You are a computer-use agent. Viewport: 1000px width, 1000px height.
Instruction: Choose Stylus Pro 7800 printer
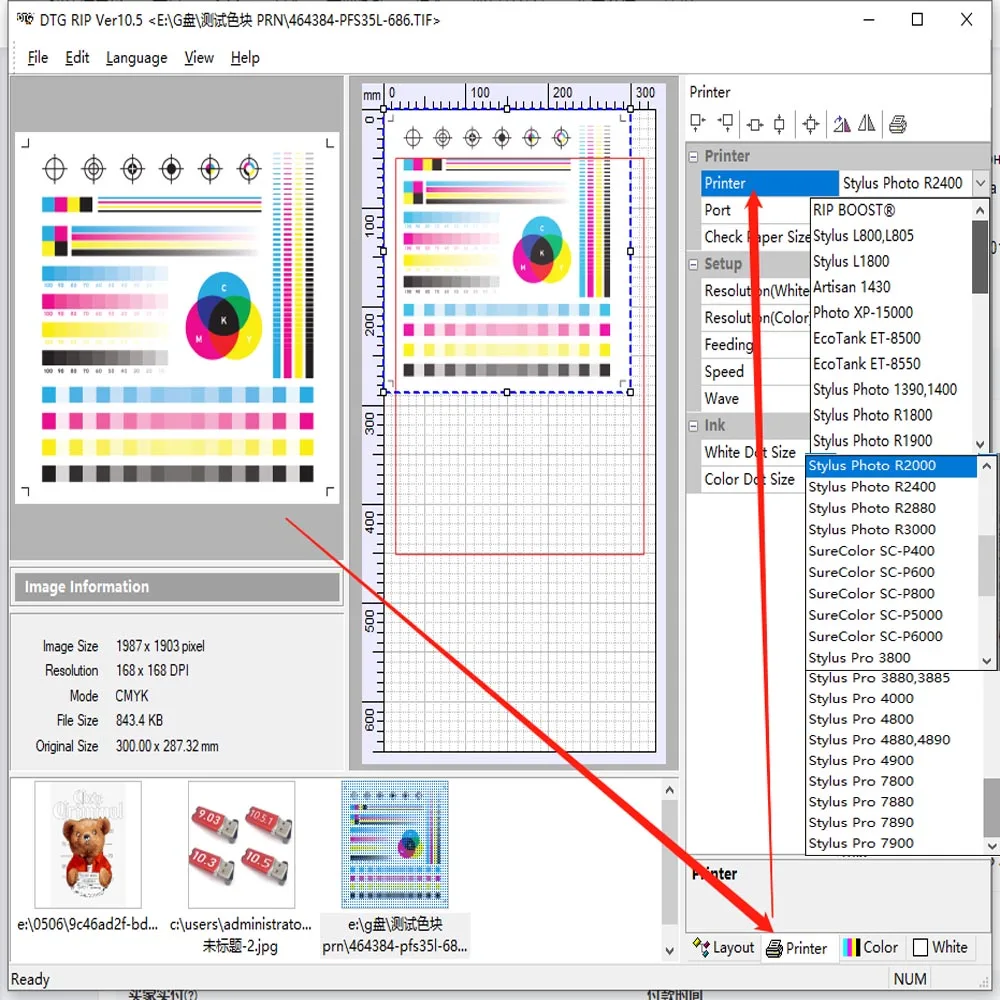tap(895, 781)
